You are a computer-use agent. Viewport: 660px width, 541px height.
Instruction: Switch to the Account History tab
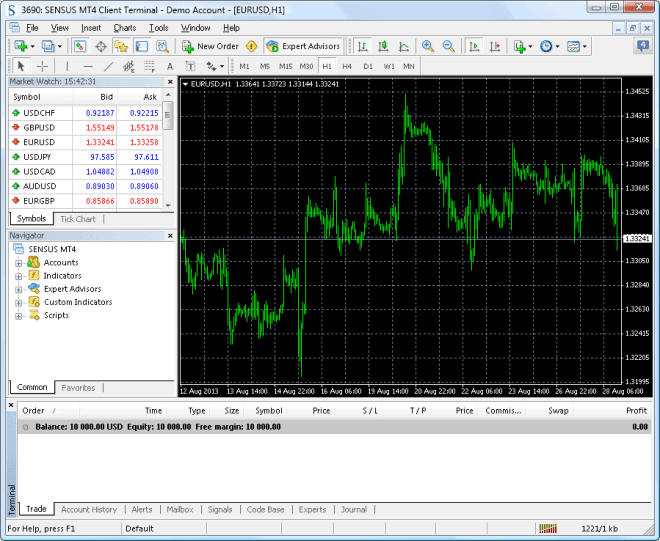click(x=89, y=509)
